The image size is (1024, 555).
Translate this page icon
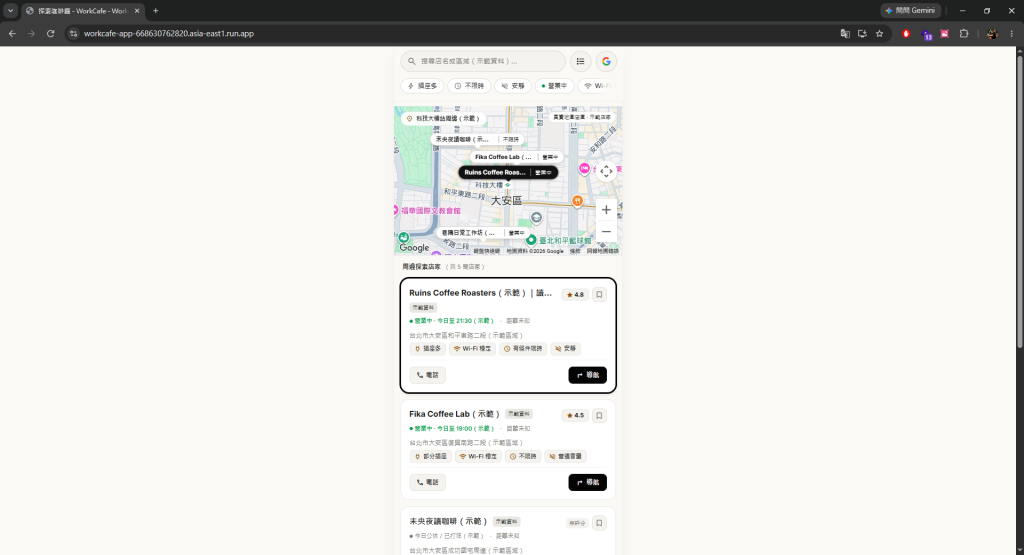pos(845,33)
